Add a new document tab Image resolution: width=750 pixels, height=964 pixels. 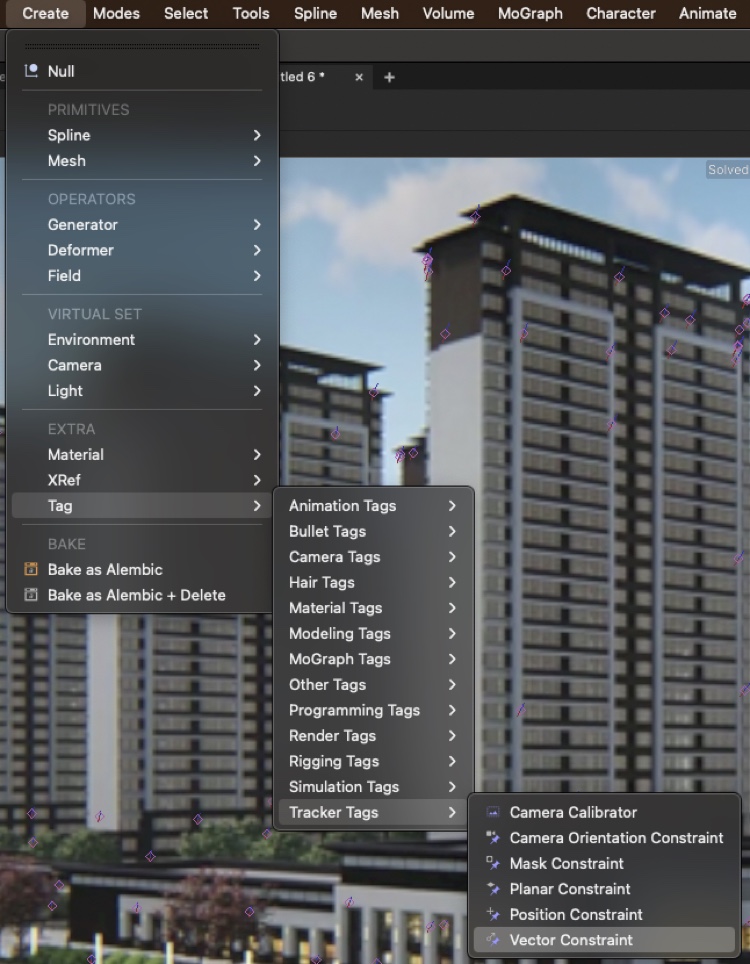click(389, 77)
